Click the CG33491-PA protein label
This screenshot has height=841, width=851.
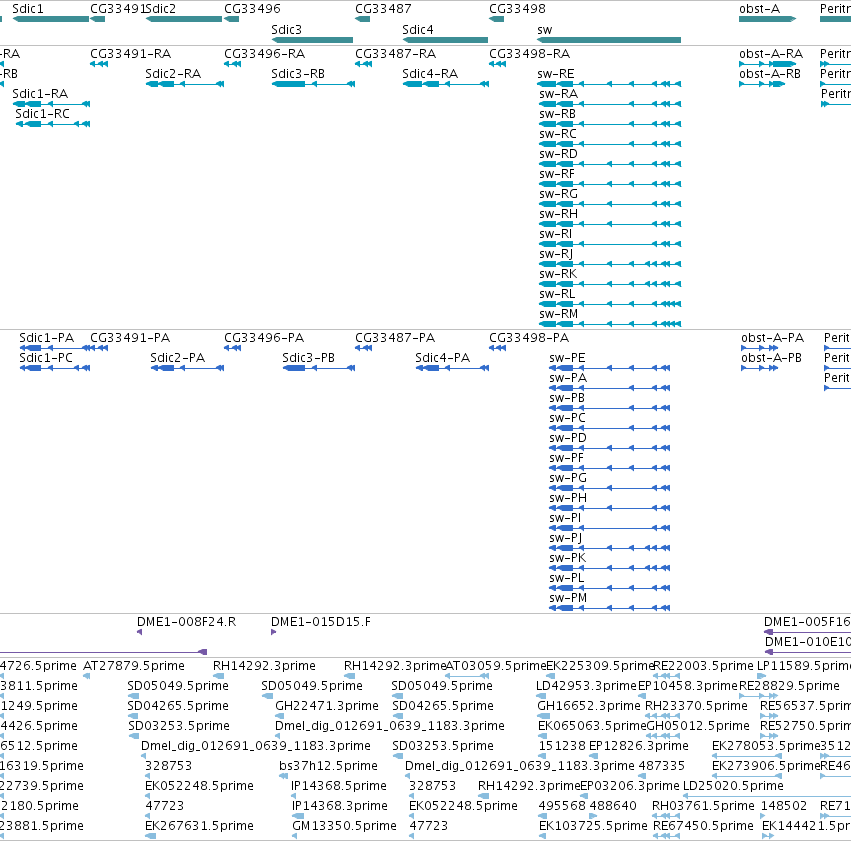[x=130, y=338]
